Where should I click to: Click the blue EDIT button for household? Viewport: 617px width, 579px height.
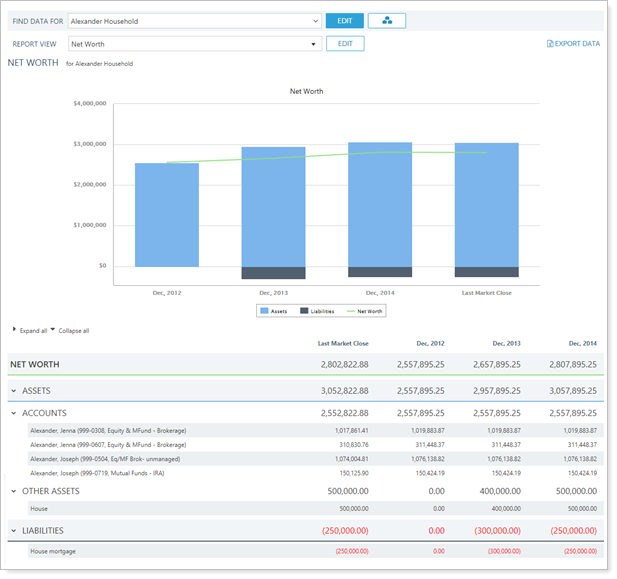click(344, 21)
